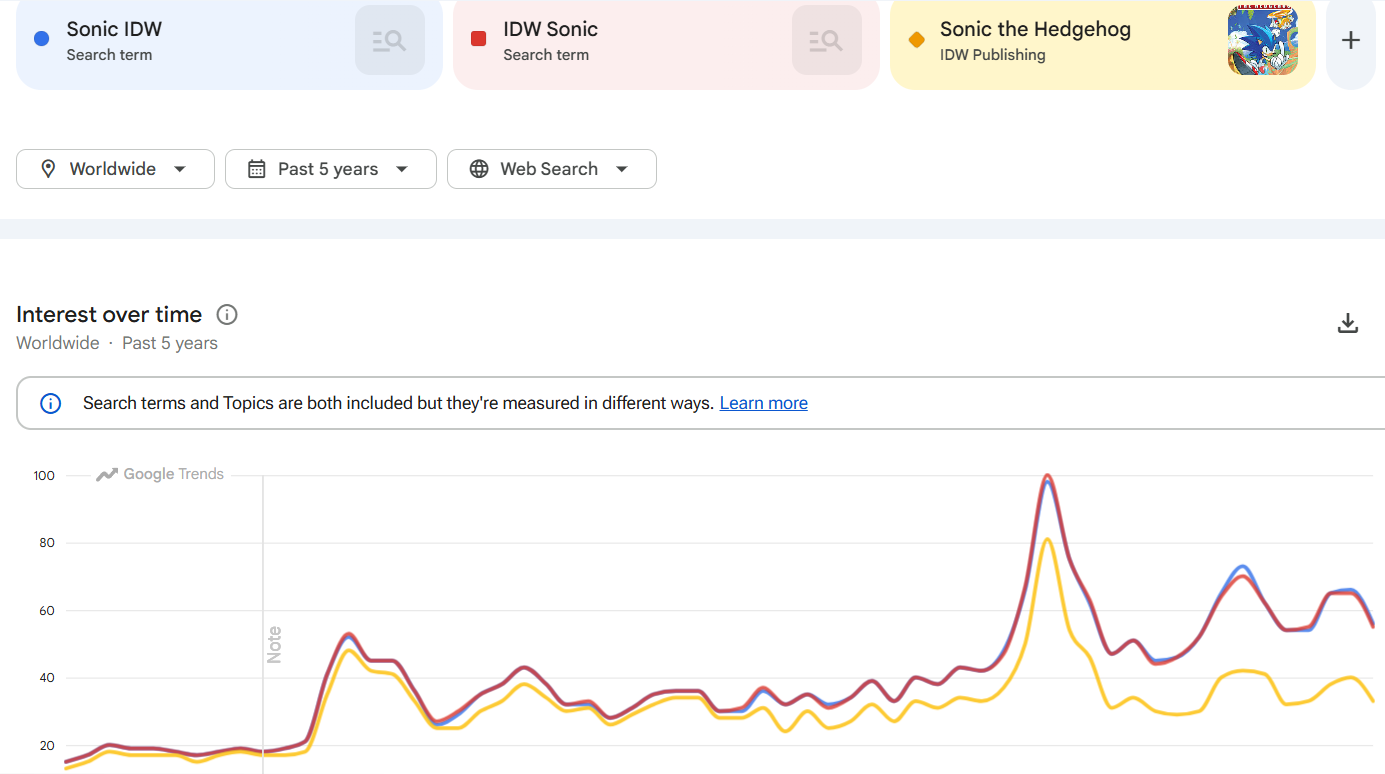Download the Interest over time chart data
The width and height of the screenshot is (1385, 774).
[1348, 323]
